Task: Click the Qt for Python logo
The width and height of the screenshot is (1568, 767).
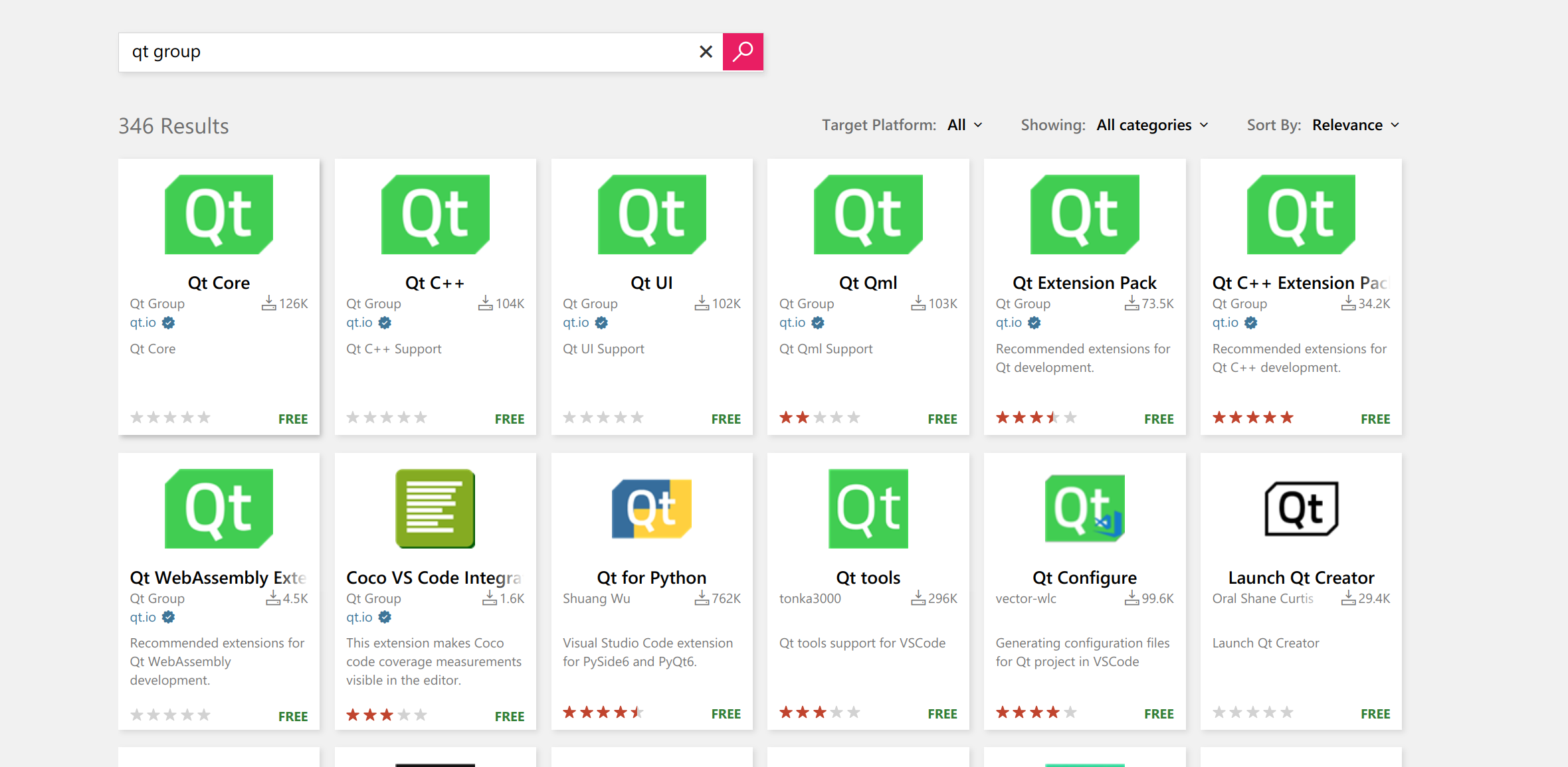Action: coord(651,509)
